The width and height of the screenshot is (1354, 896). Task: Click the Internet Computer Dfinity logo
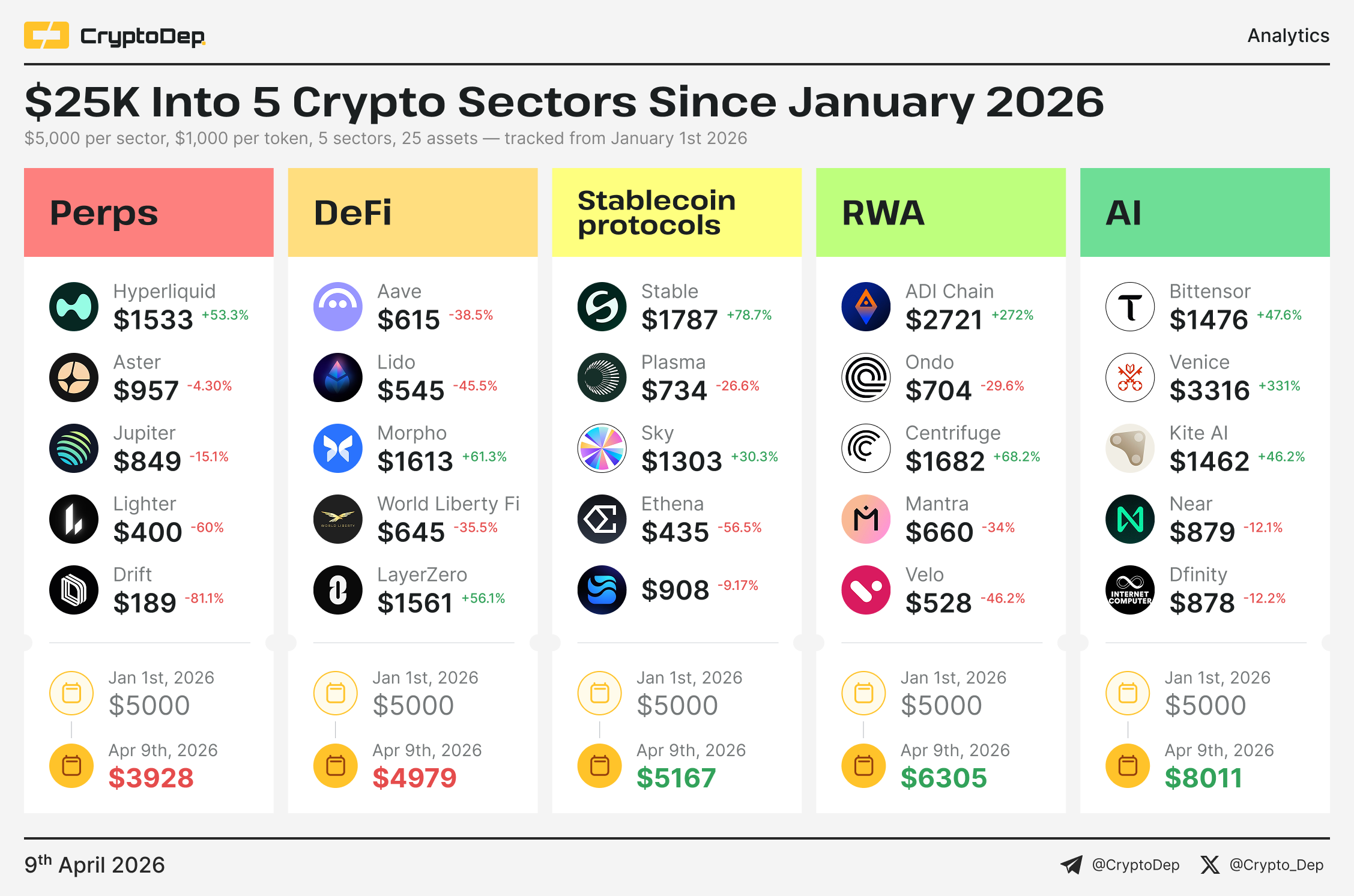point(1130,590)
